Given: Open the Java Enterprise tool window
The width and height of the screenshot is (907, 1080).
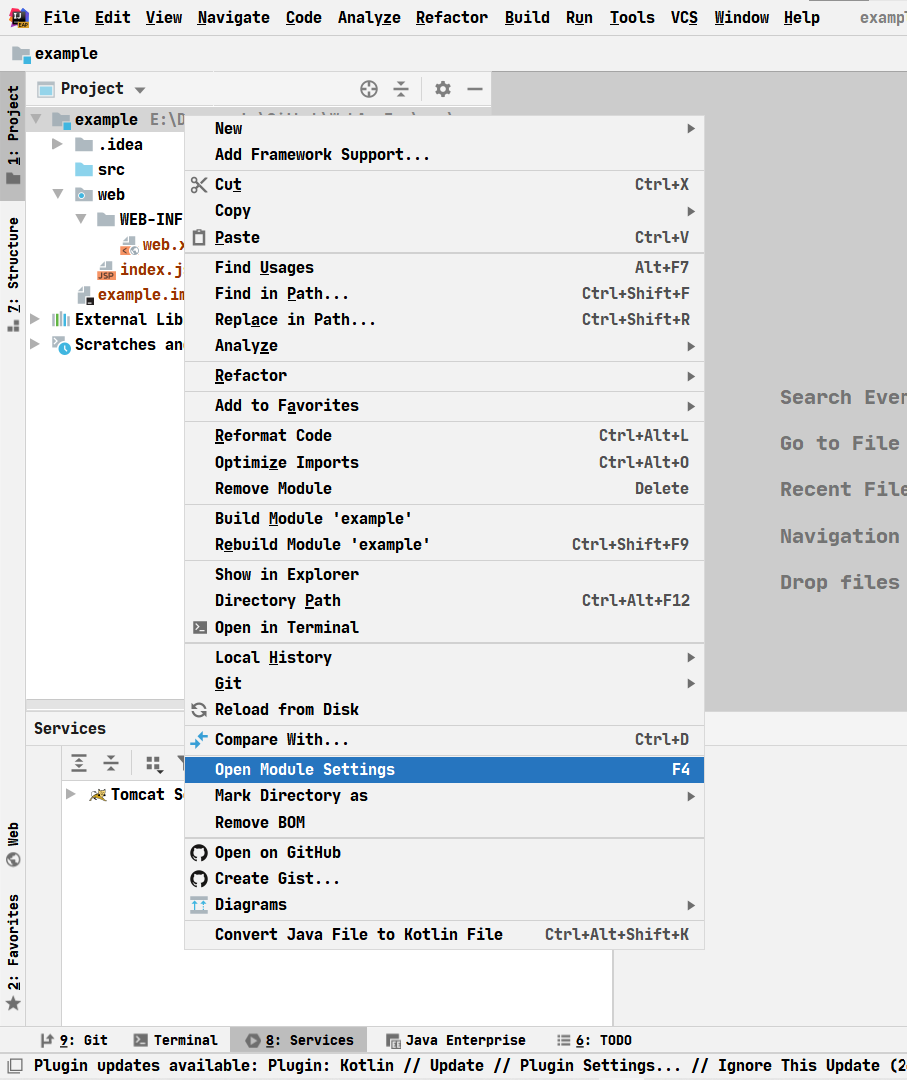Looking at the screenshot, I should pyautogui.click(x=455, y=1040).
